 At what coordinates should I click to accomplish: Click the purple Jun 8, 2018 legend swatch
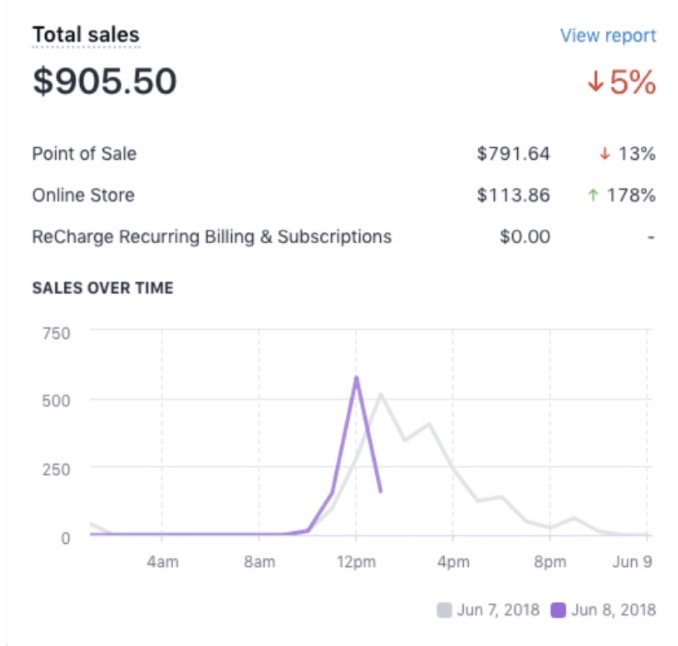pos(558,609)
